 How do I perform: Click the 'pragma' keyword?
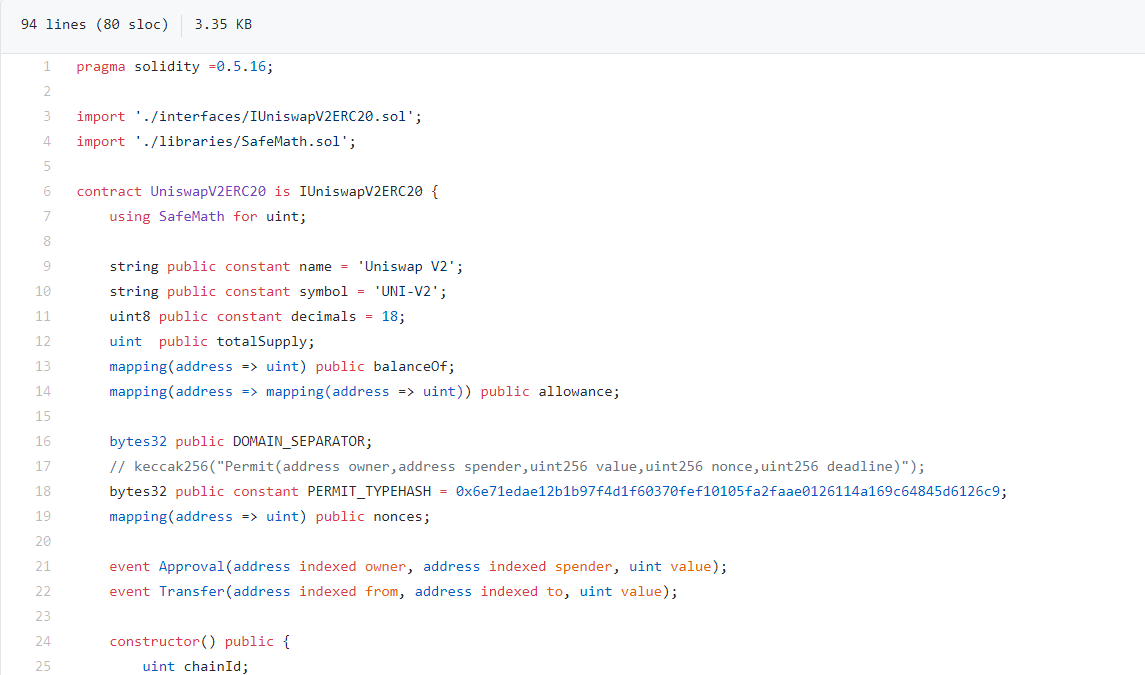pos(101,66)
